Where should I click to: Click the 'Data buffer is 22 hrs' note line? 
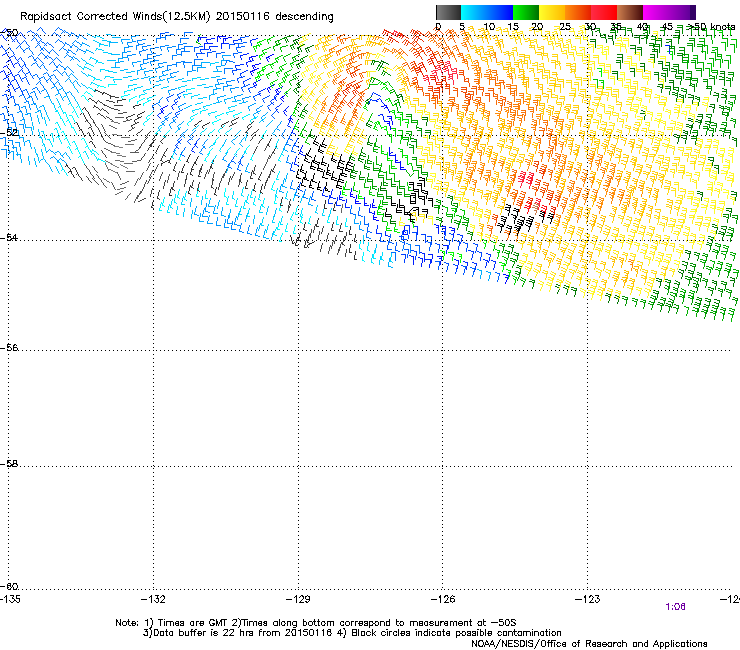[352, 633]
